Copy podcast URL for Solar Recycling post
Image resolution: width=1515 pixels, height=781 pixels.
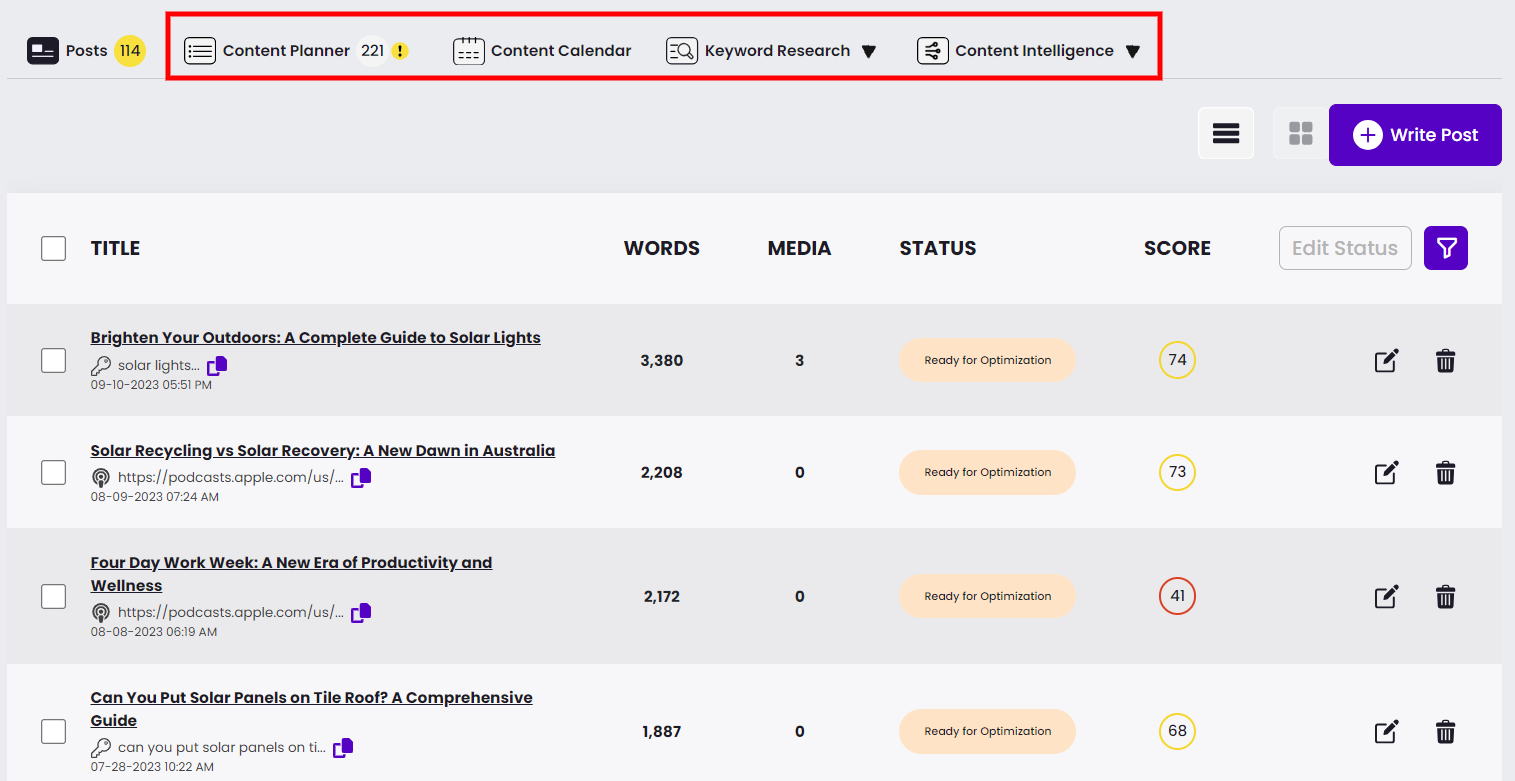pos(361,477)
